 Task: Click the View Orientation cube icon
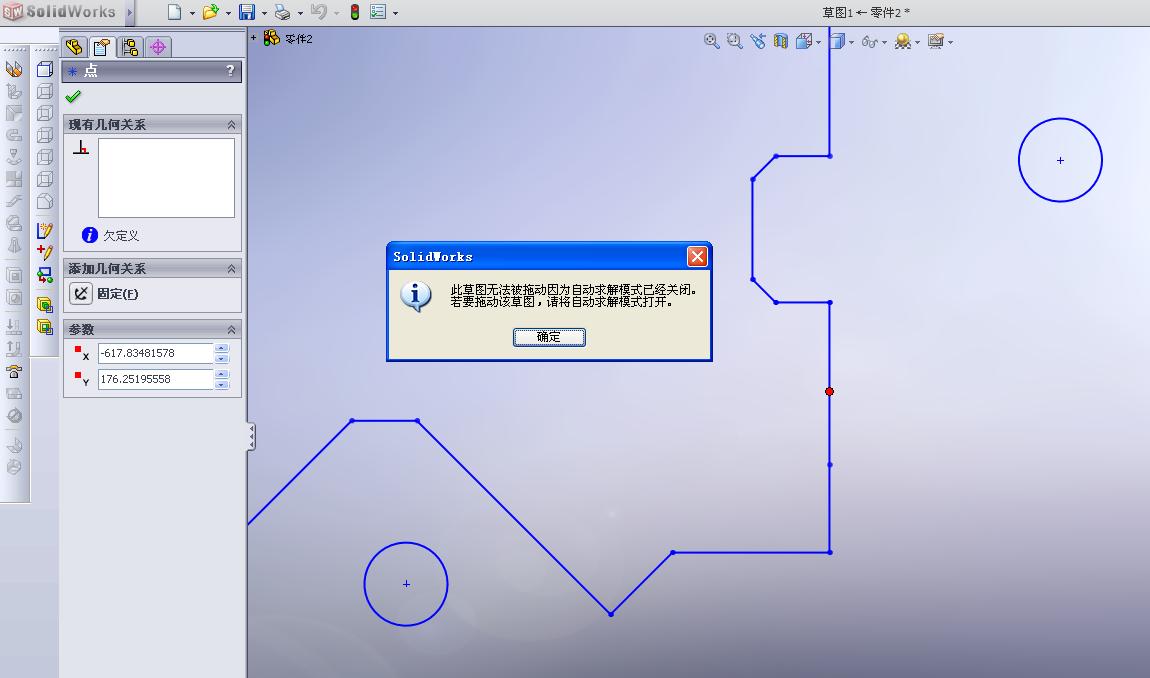coord(804,41)
